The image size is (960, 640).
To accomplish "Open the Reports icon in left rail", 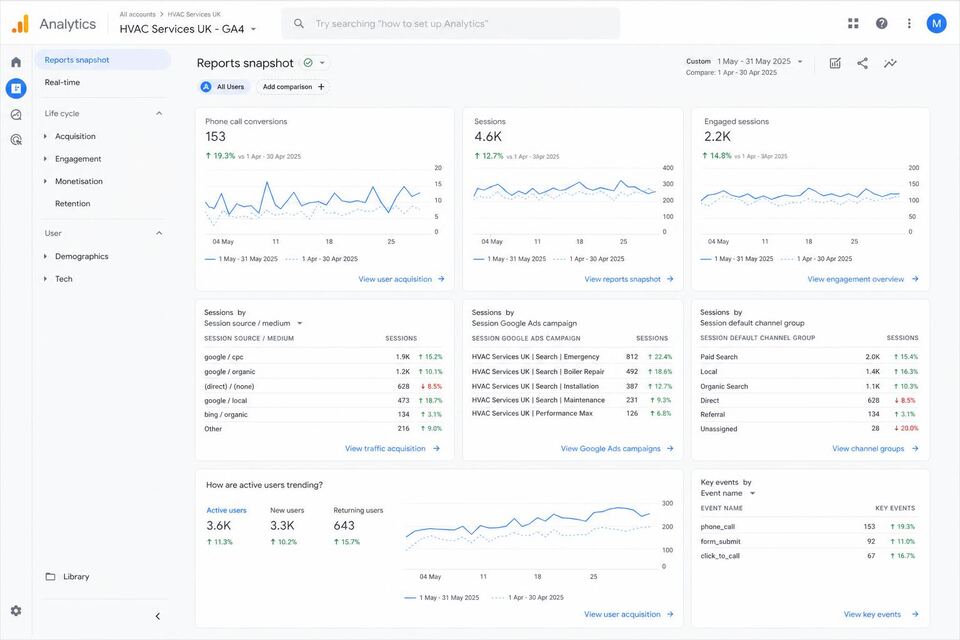I will tap(16, 89).
